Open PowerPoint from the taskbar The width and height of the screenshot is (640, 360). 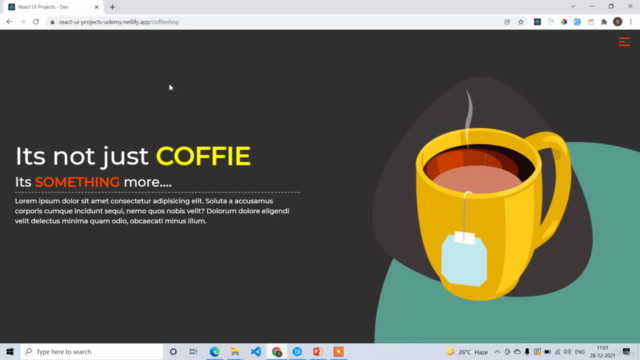(x=318, y=351)
